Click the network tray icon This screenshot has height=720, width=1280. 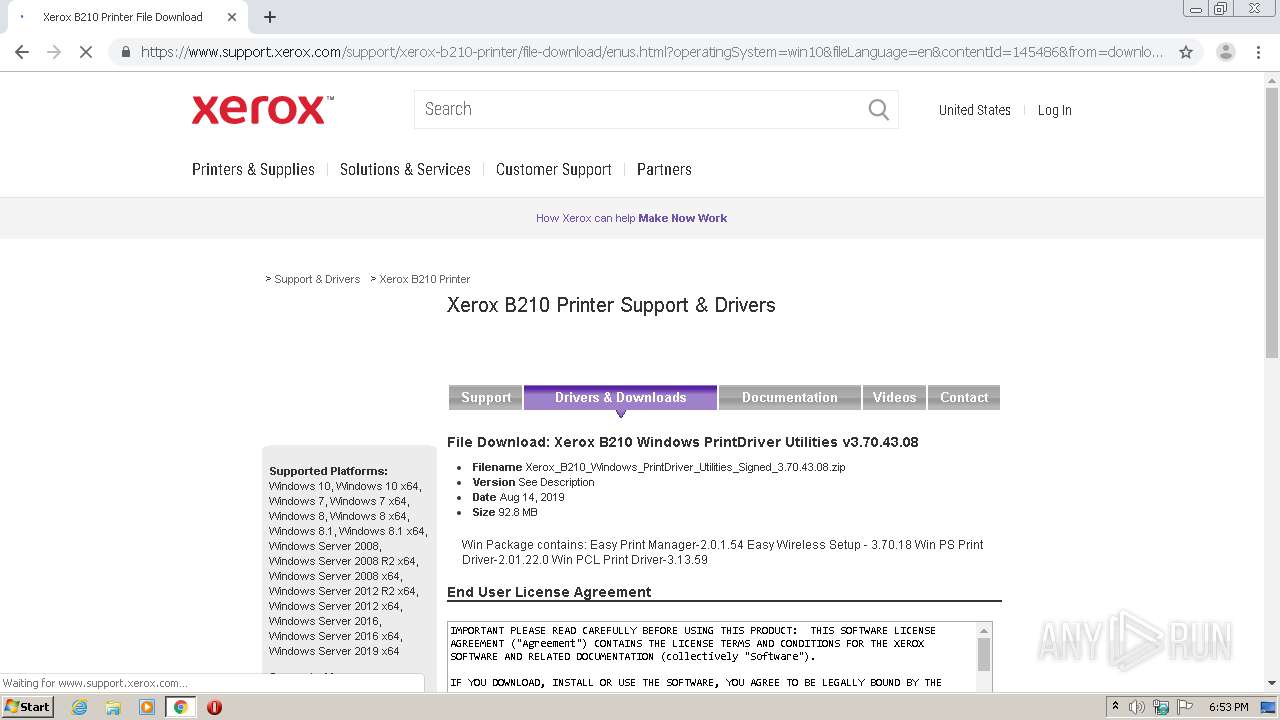1161,707
